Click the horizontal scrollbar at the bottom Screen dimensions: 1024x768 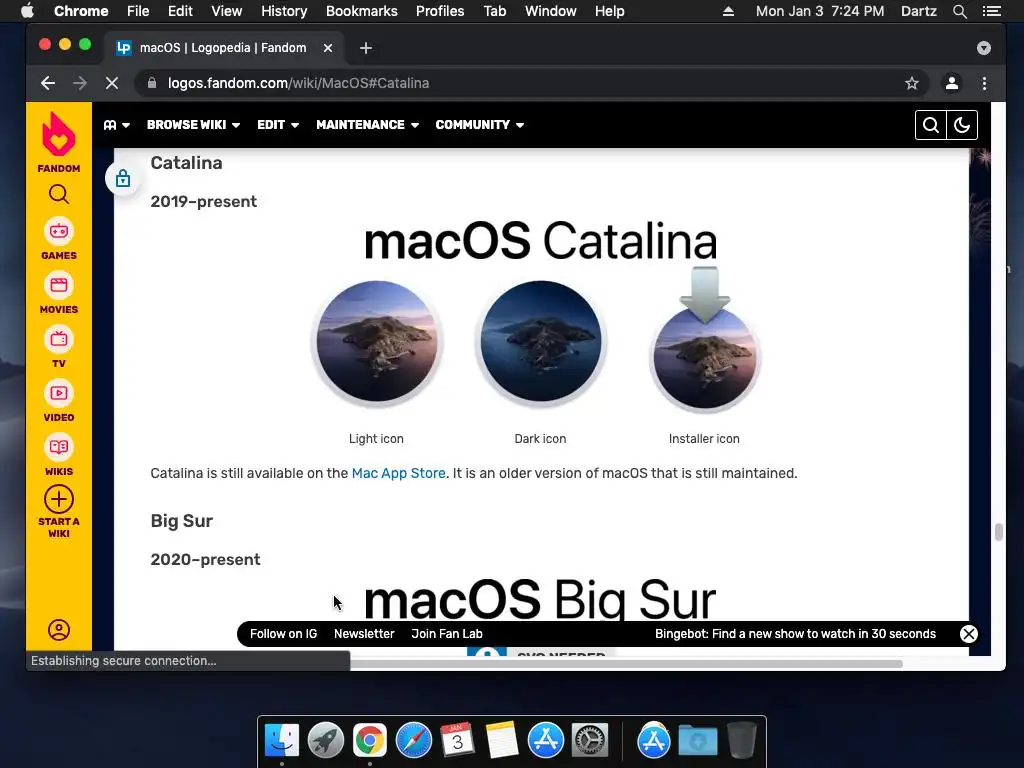[626, 664]
